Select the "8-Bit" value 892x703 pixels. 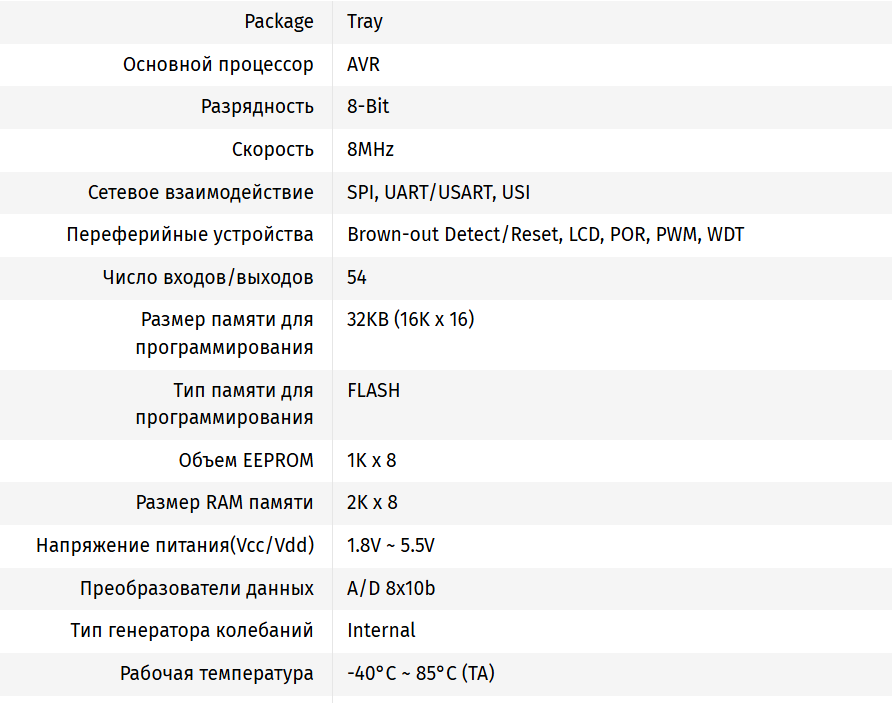tap(368, 107)
